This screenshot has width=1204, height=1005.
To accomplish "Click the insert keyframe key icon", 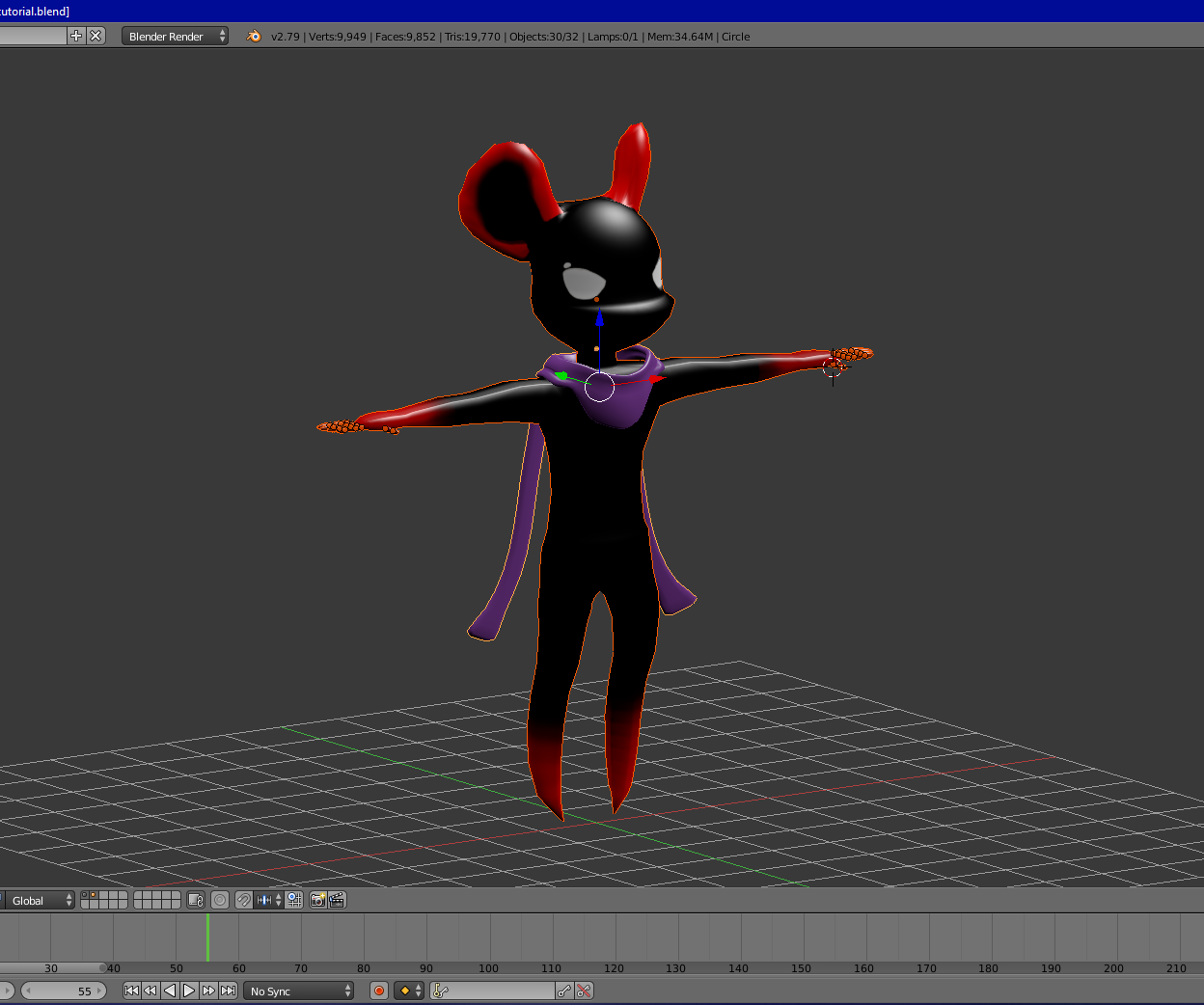I will (x=564, y=991).
